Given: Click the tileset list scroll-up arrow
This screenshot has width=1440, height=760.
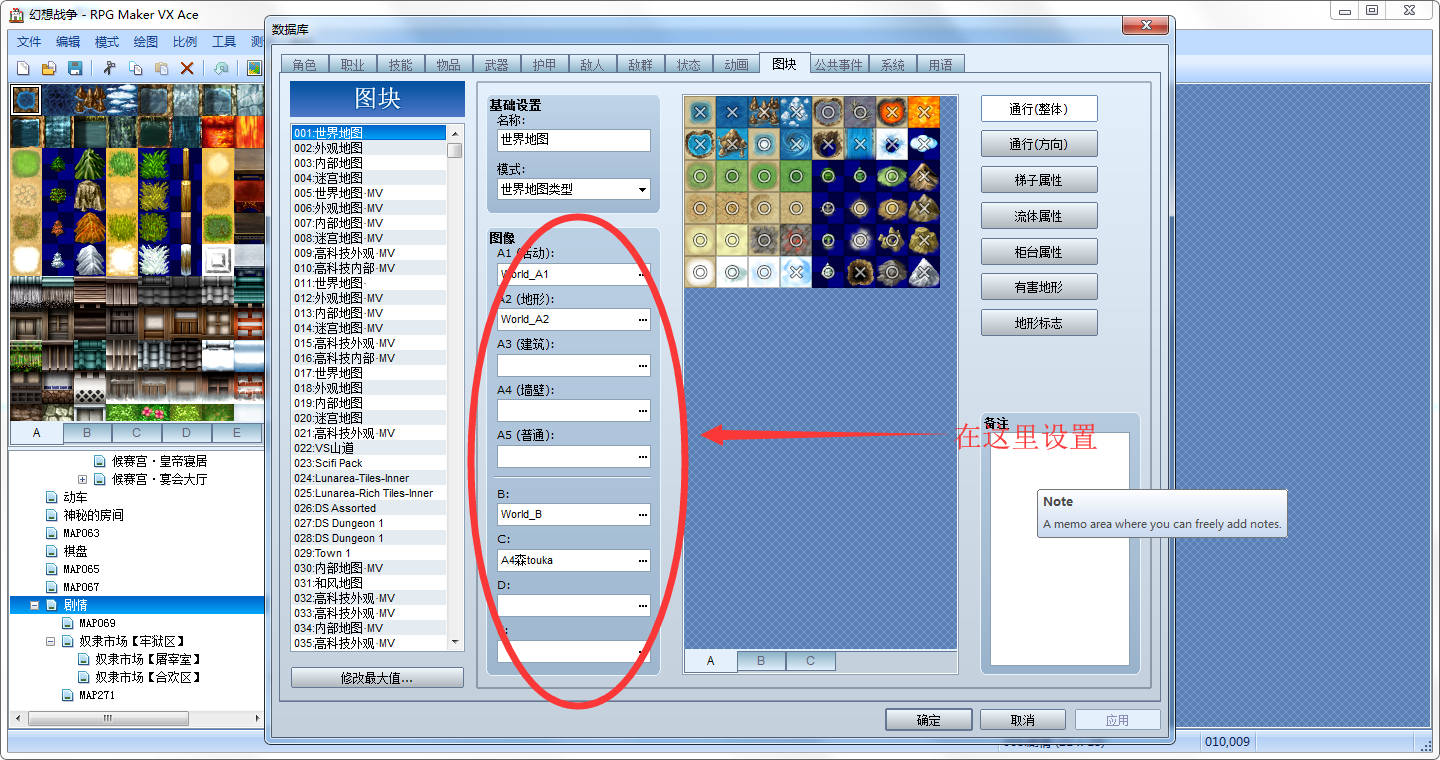Looking at the screenshot, I should coord(455,133).
